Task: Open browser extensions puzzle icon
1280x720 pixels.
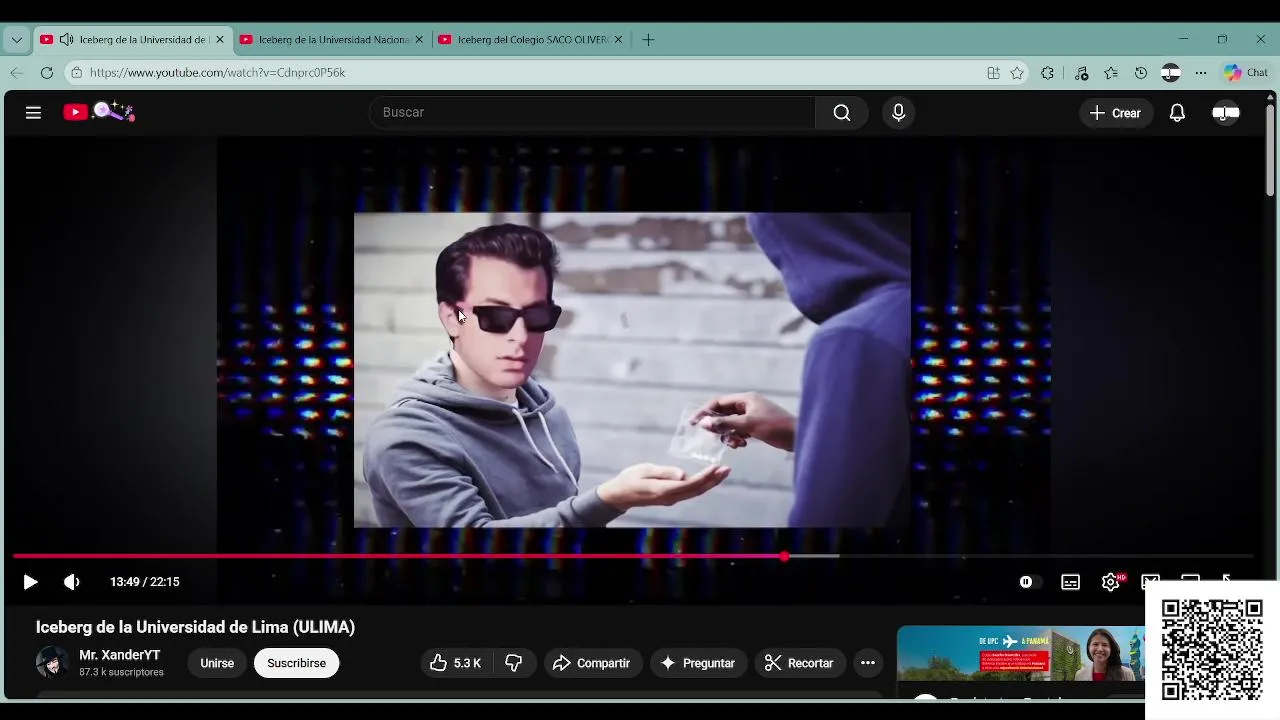Action: 1047,73
